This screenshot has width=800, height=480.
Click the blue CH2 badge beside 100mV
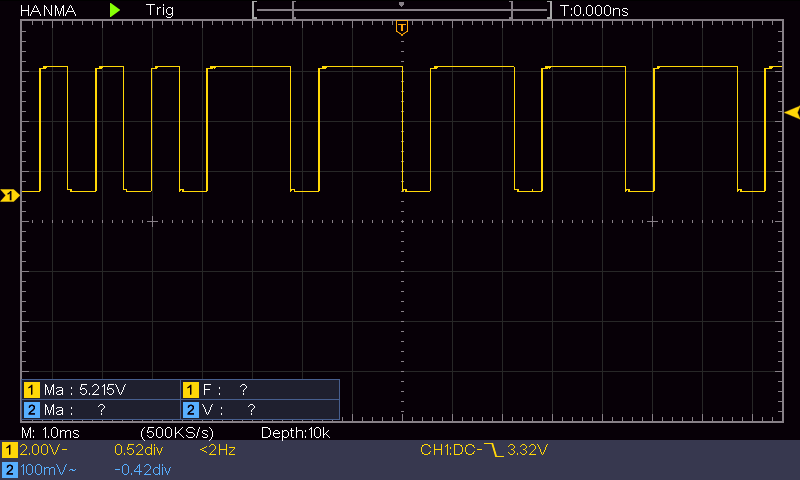(9, 469)
